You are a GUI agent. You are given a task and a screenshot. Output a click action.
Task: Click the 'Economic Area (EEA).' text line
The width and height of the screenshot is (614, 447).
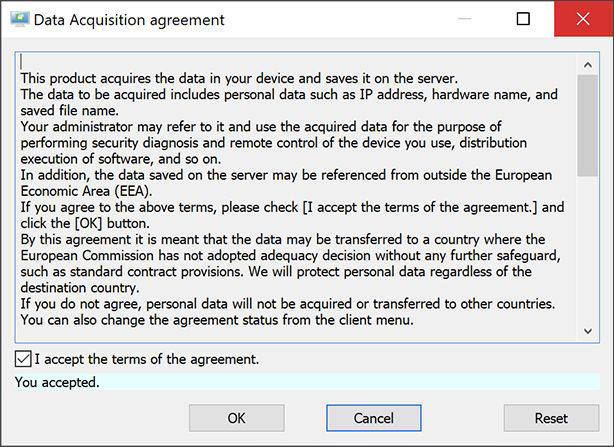(x=86, y=191)
